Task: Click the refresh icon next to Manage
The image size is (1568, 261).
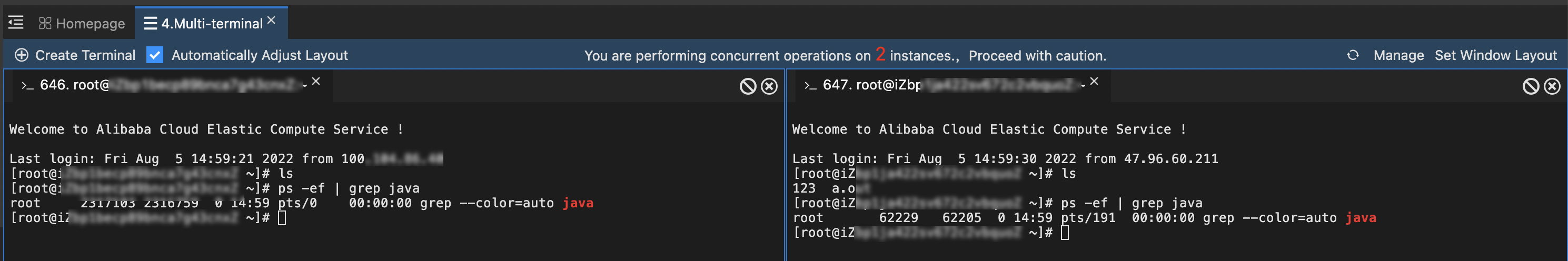Action: click(x=1353, y=55)
